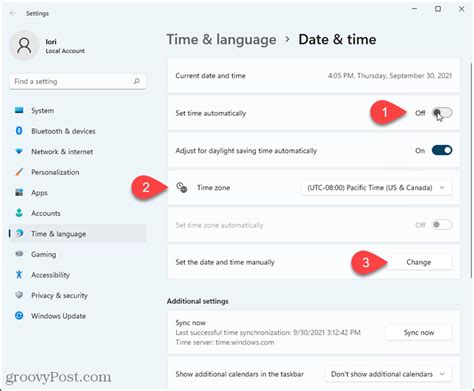Image resolution: width=474 pixels, height=391 pixels.
Task: Click the Time & language globe icon
Action: pos(20,233)
